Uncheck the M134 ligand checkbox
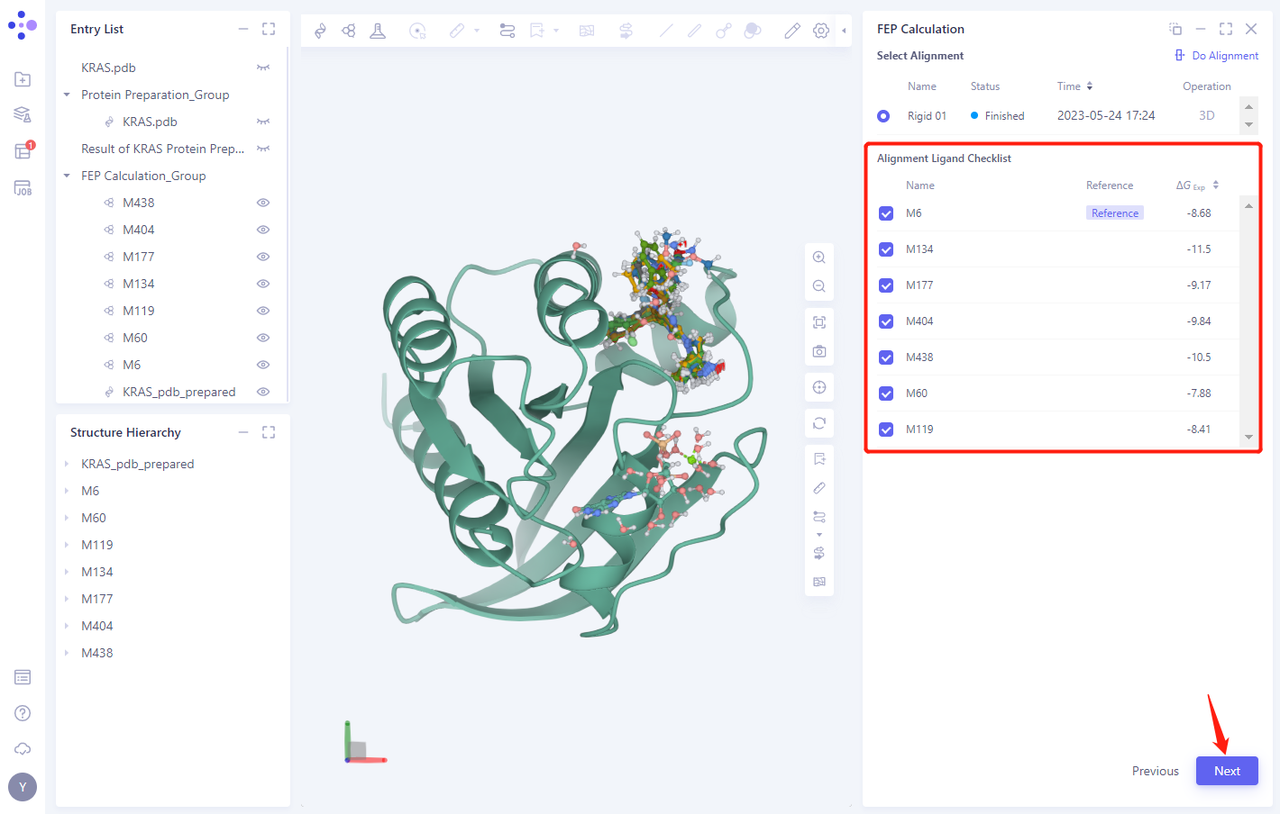1280x814 pixels. pos(886,249)
